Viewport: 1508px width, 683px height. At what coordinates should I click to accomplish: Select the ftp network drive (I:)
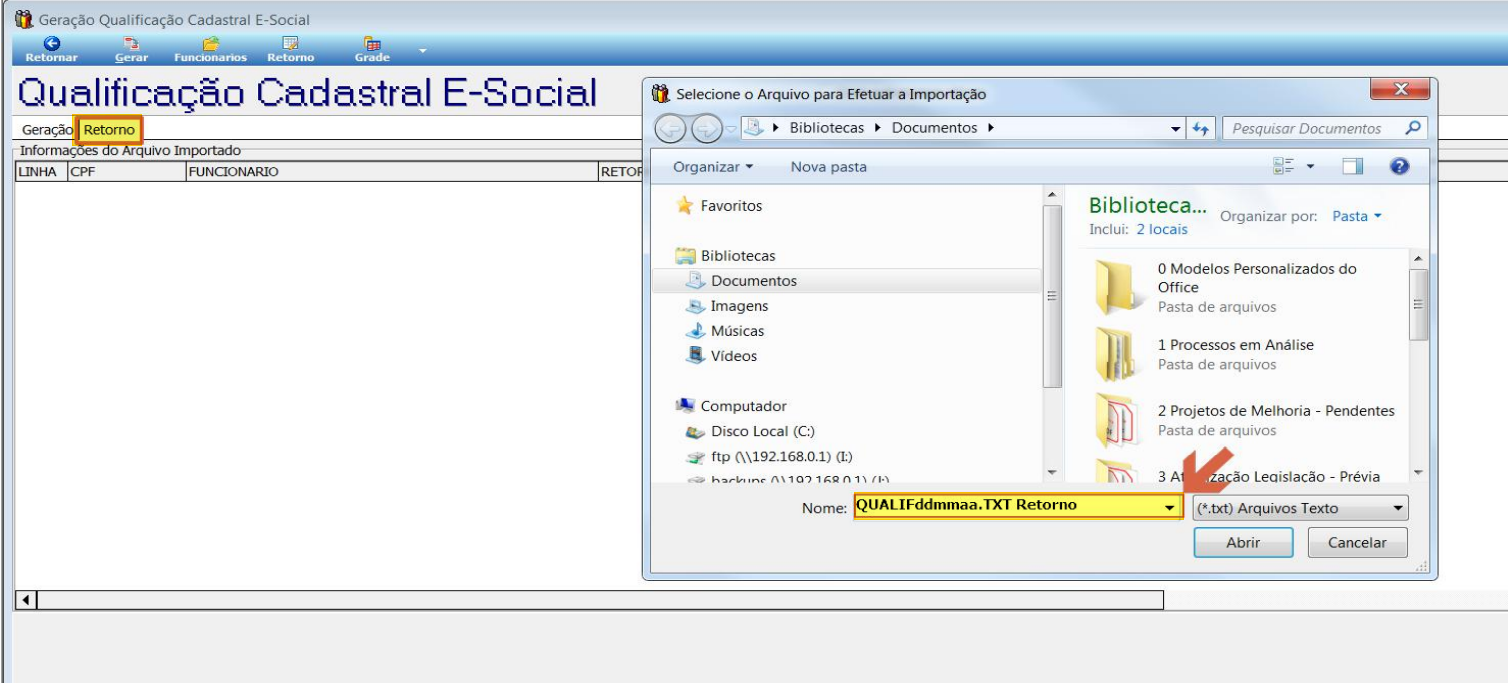tap(768, 457)
